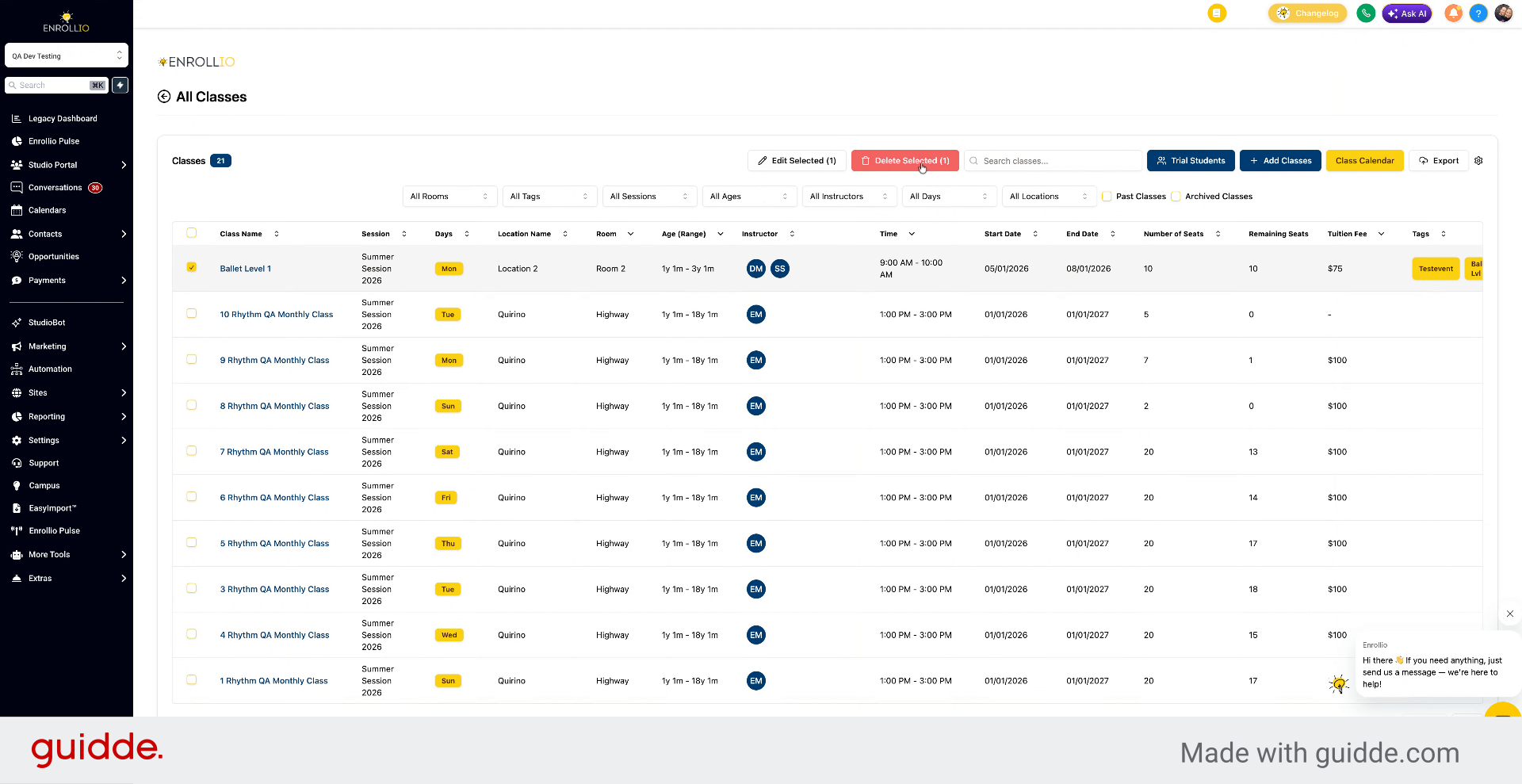Click the lightning quick-action icon near search

(120, 85)
